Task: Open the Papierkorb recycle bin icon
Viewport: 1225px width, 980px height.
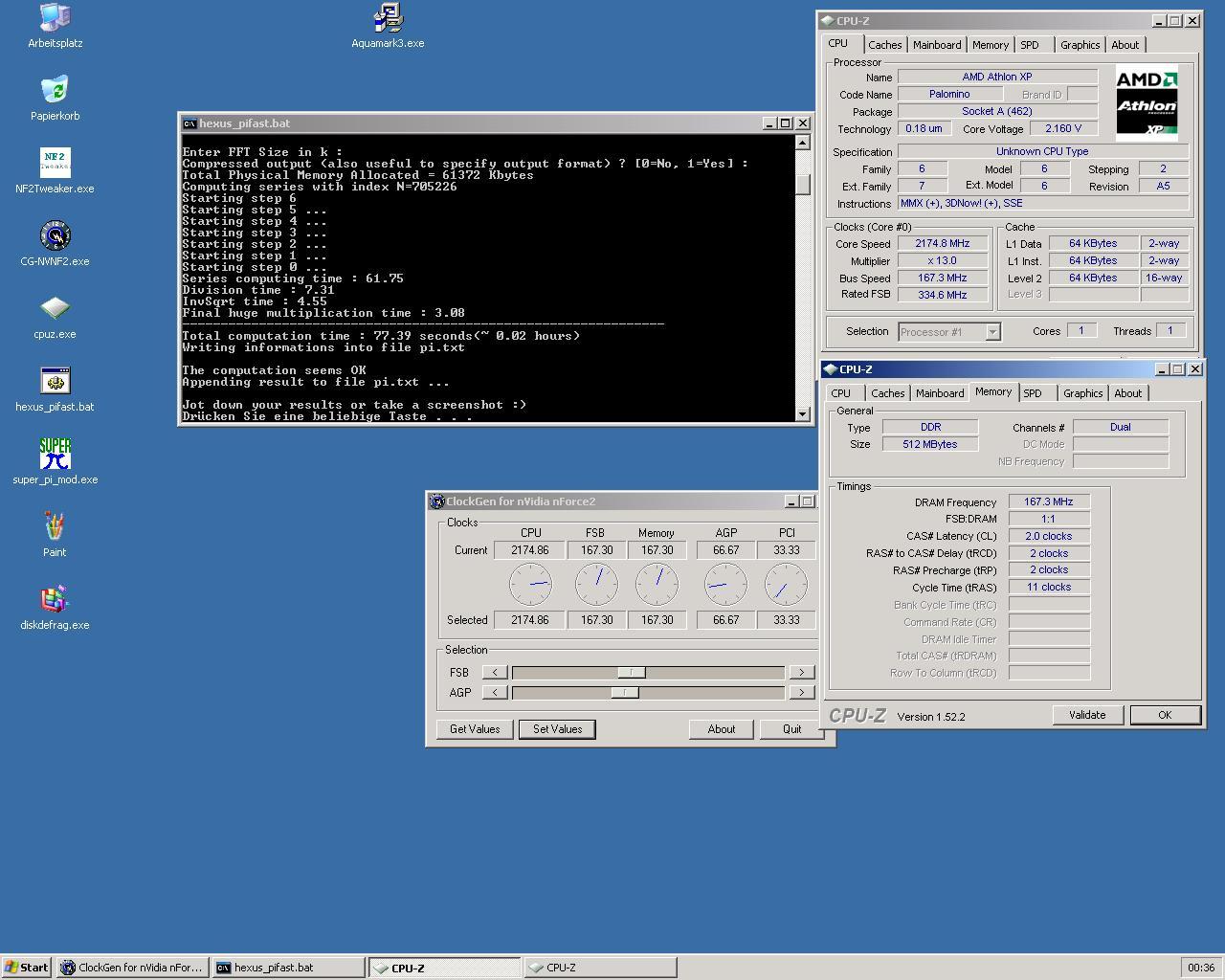Action: 55,98
